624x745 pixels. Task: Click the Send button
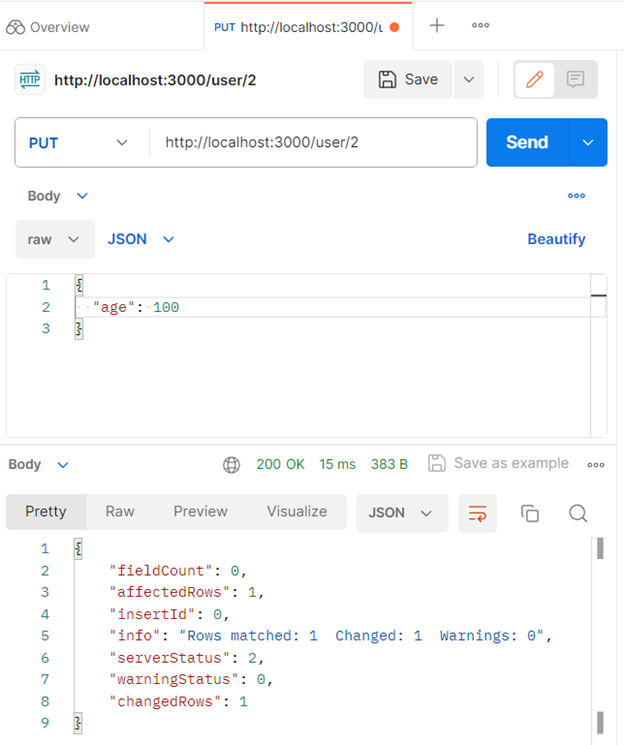click(527, 143)
